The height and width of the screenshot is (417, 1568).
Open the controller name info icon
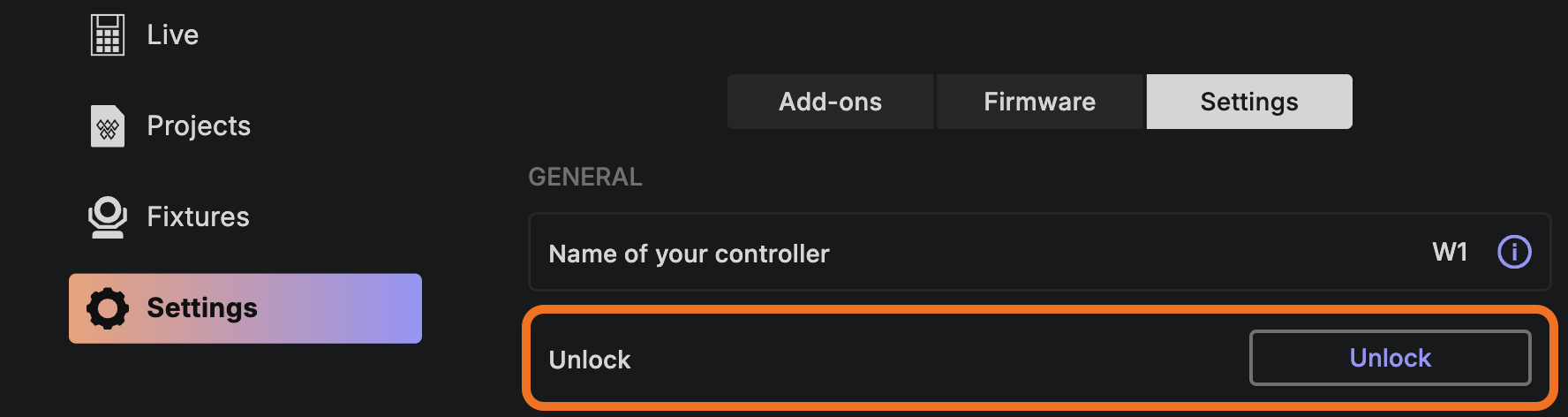tap(1514, 253)
